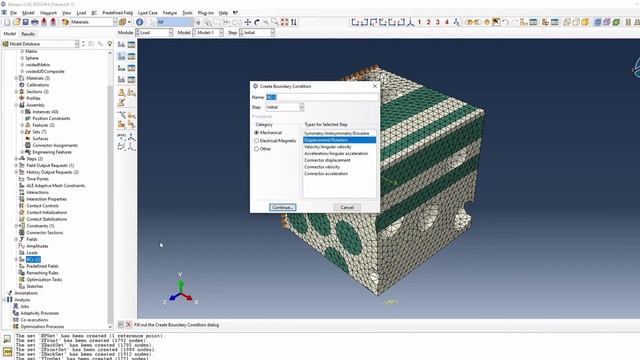The image size is (640, 360).
Task: Expand the Sections (3) tree node
Action: pos(16,91)
